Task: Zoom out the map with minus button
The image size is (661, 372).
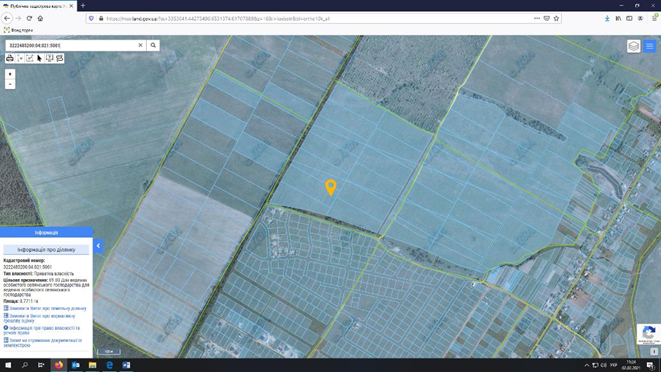Action: [10, 84]
